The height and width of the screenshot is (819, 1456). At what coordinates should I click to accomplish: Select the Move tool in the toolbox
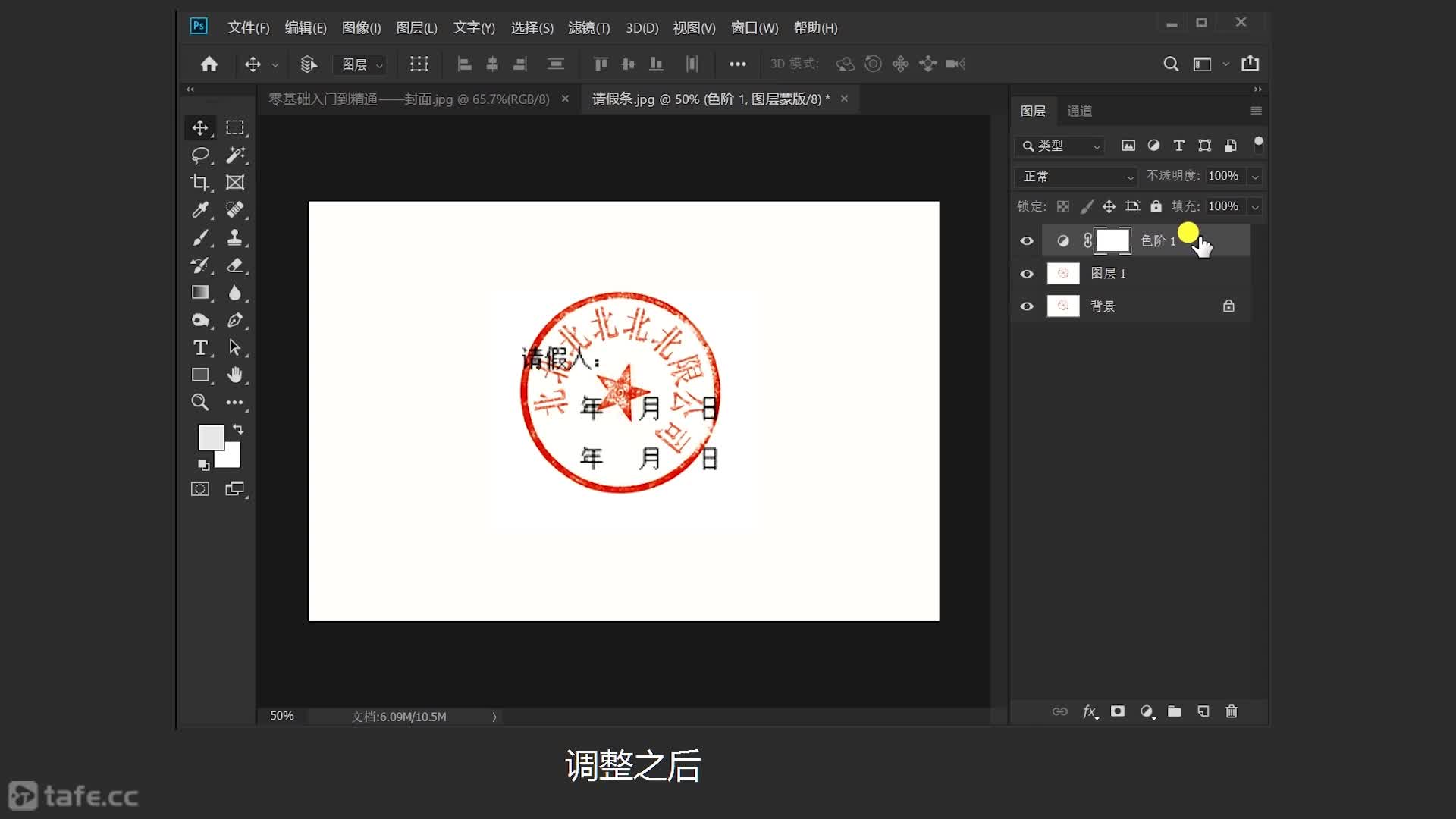coord(200,127)
